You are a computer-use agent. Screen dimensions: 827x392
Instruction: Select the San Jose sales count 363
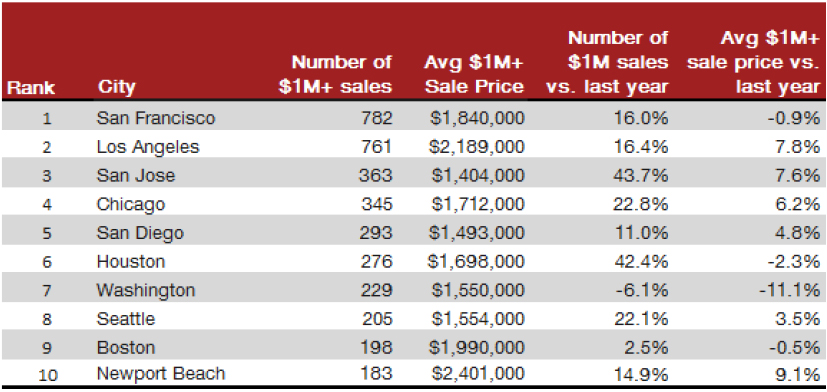point(376,176)
